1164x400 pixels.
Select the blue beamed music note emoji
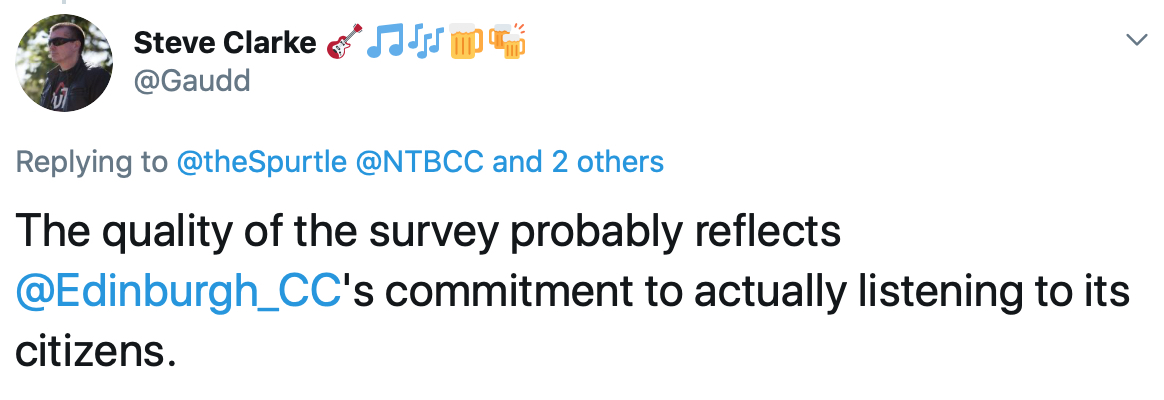386,42
